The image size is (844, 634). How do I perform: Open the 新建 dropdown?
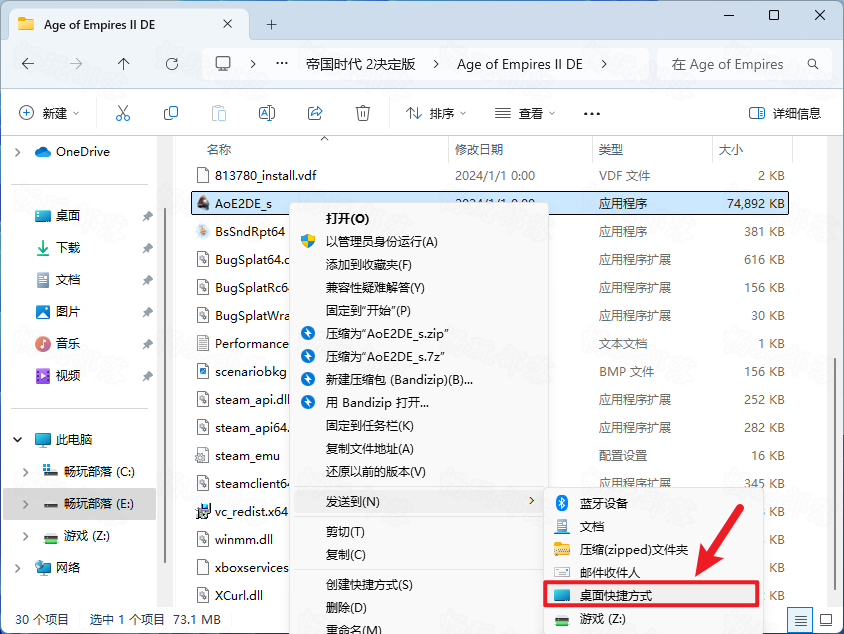50,114
